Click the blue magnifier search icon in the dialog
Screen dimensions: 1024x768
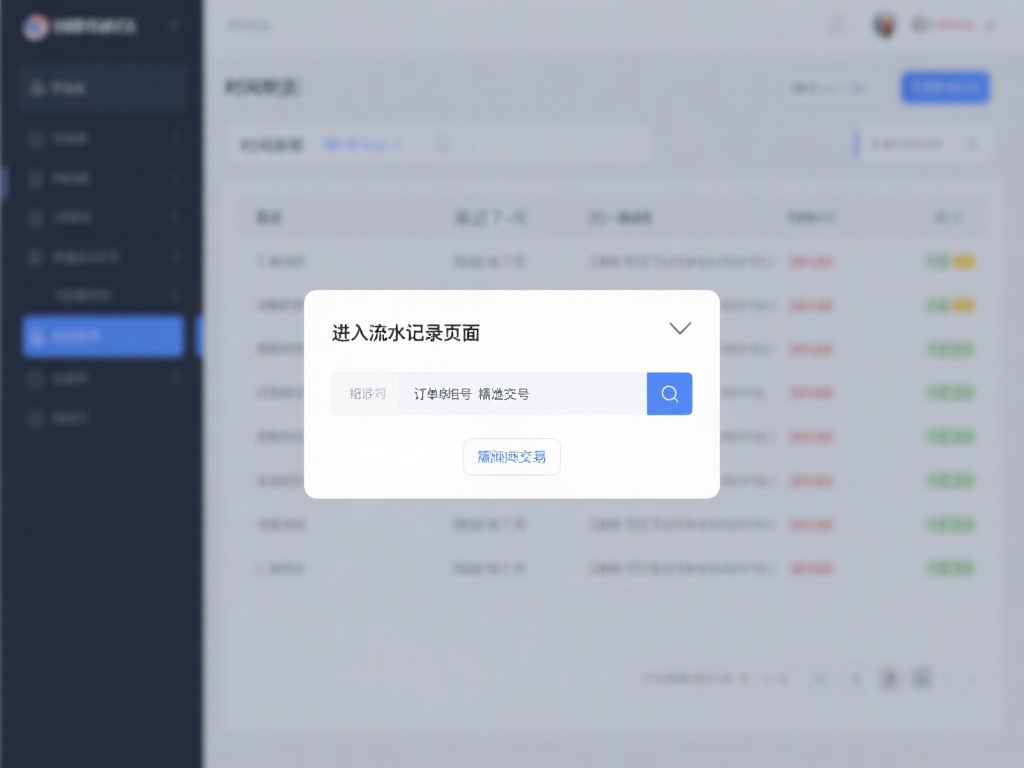[x=668, y=393]
